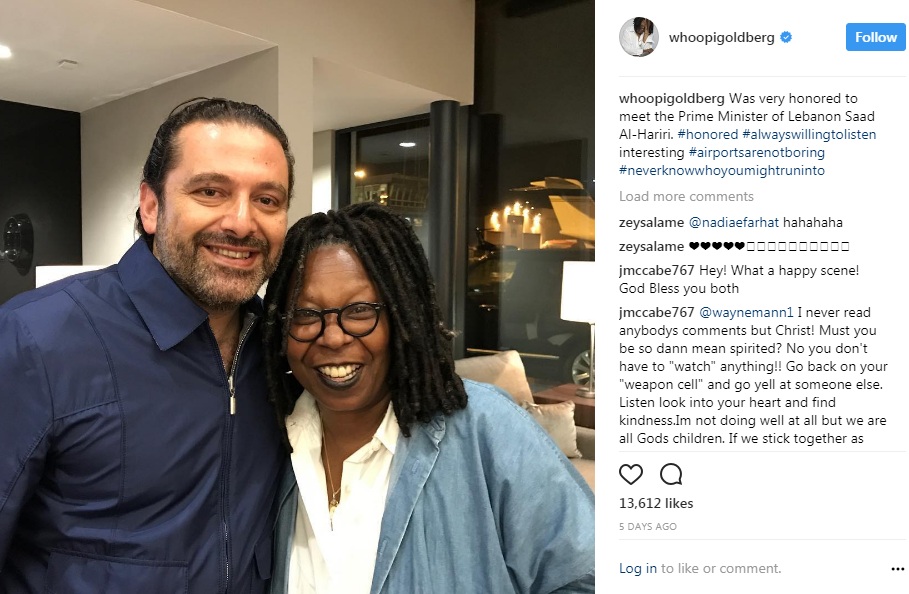Image resolution: width=909 pixels, height=594 pixels.
Task: View the 13,612 likes list
Action: (656, 503)
